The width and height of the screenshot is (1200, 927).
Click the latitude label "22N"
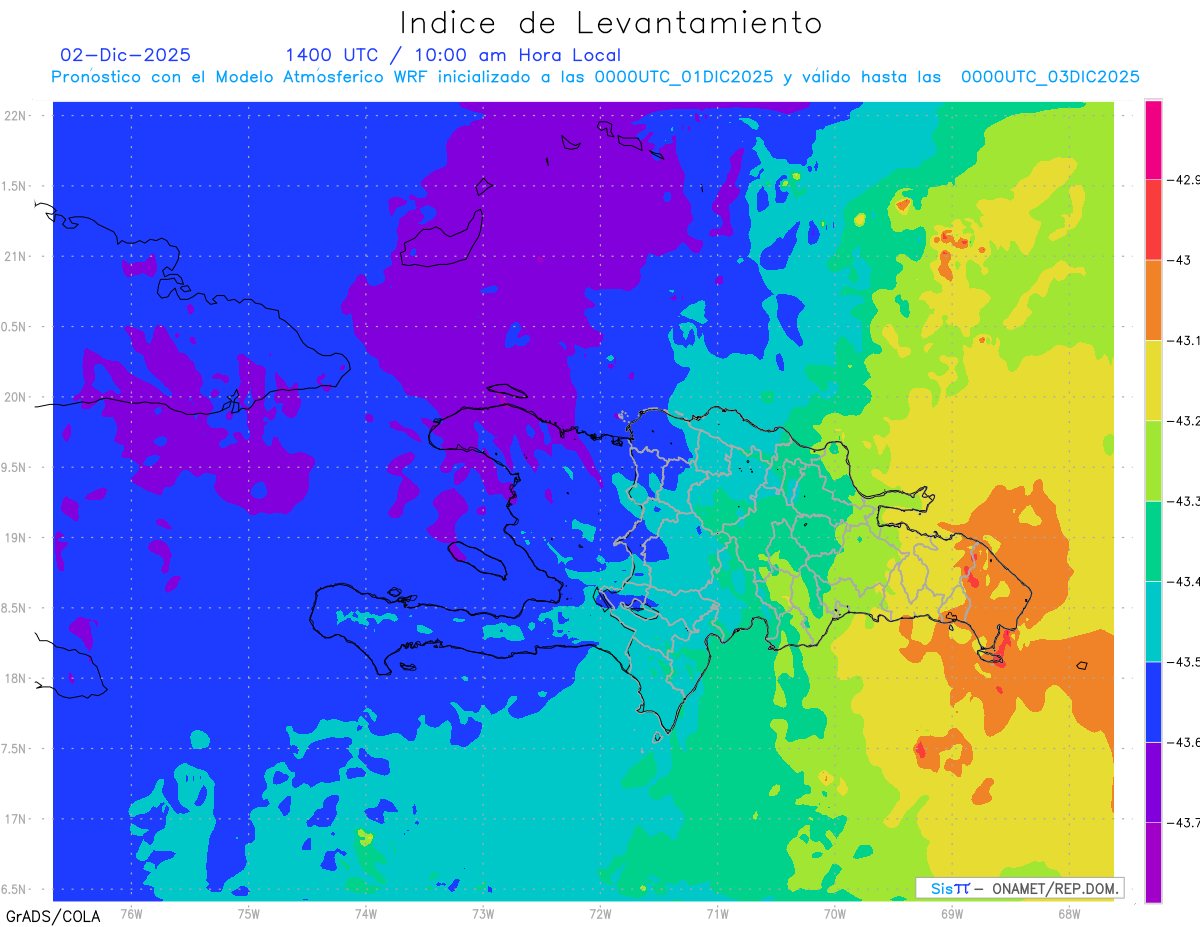(17, 116)
